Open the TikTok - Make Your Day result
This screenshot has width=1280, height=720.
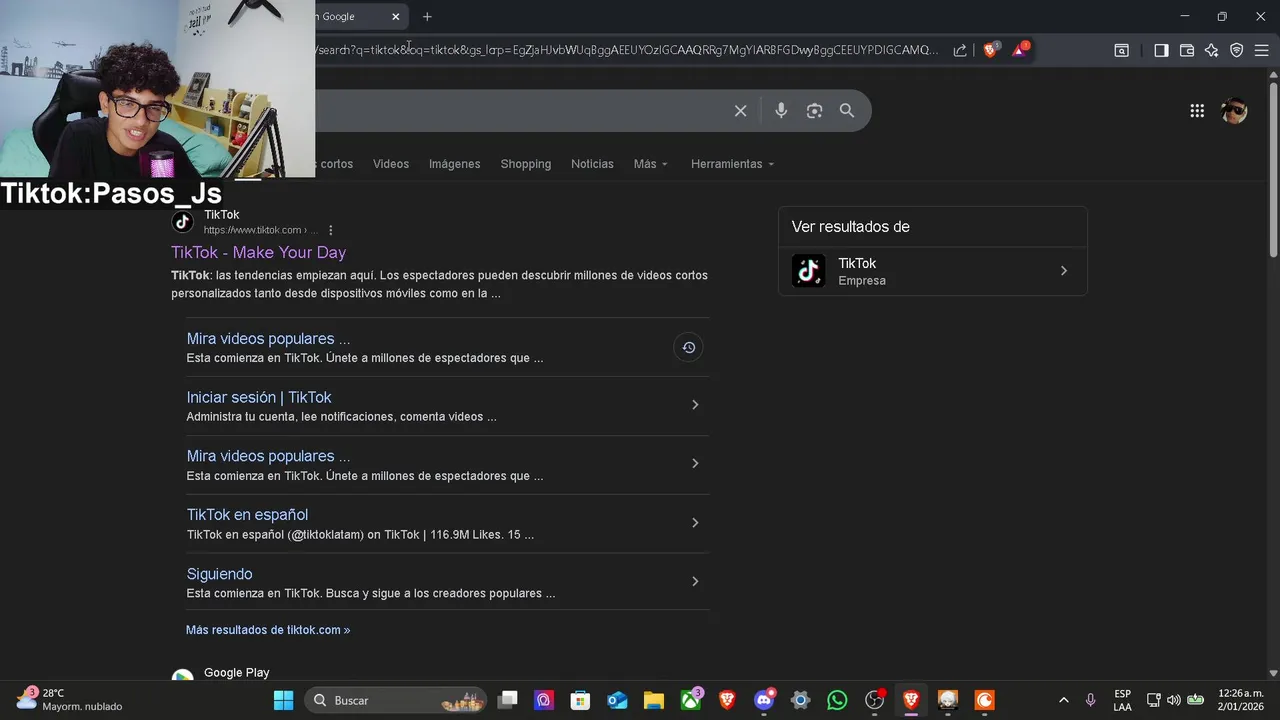(x=258, y=253)
